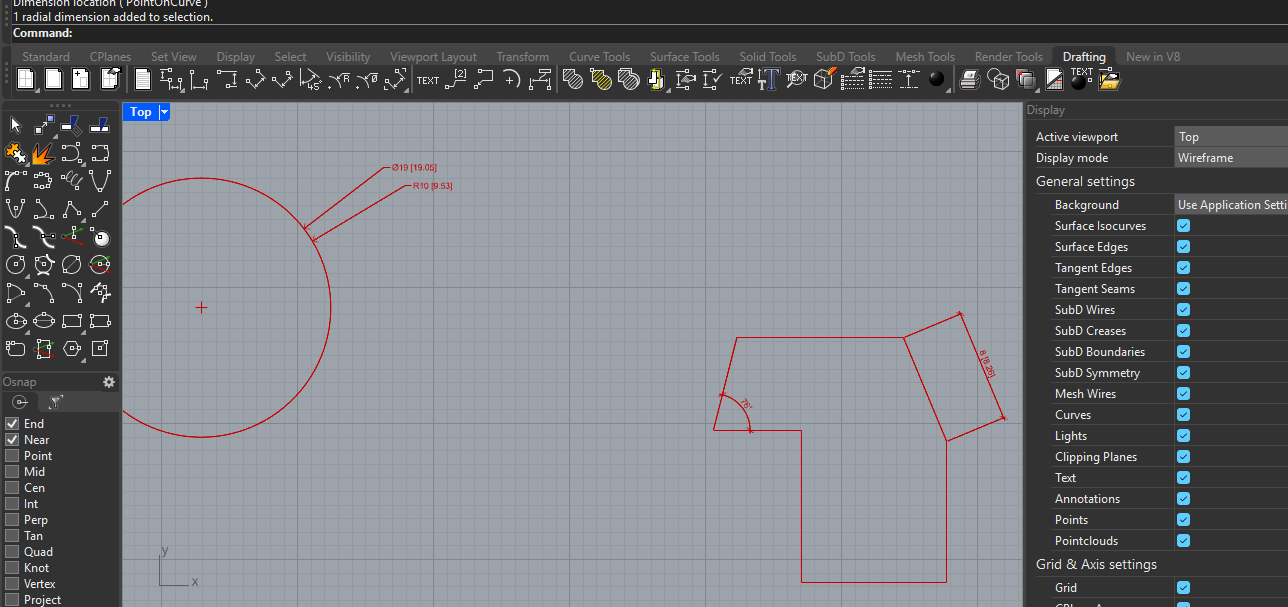Disable the End osnap checkbox
The image size is (1288, 607).
12,424
